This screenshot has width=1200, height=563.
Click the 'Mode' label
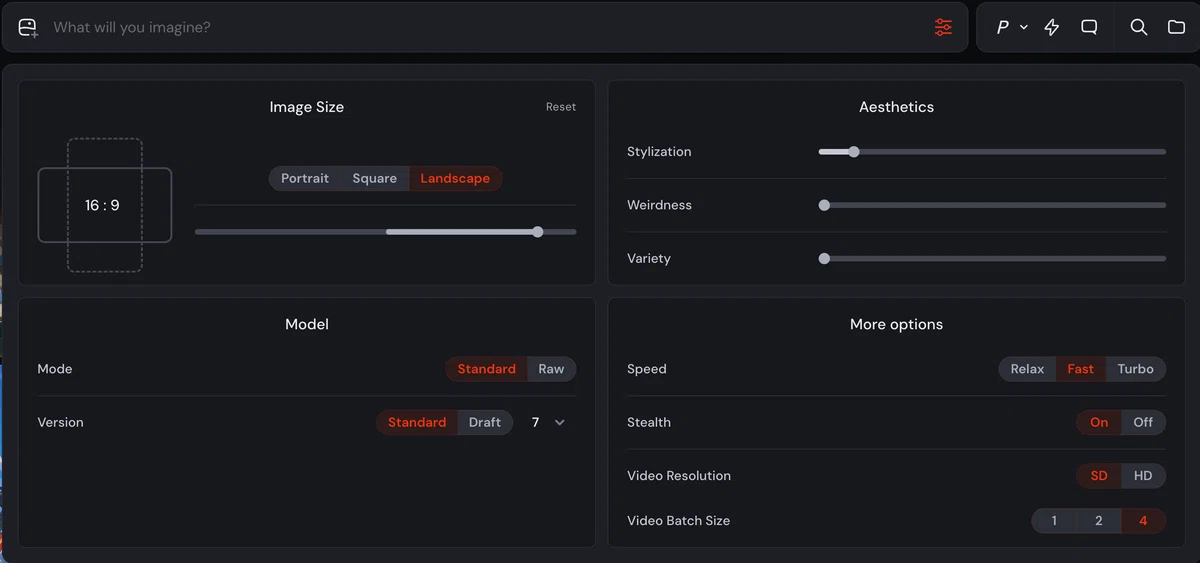pos(55,369)
